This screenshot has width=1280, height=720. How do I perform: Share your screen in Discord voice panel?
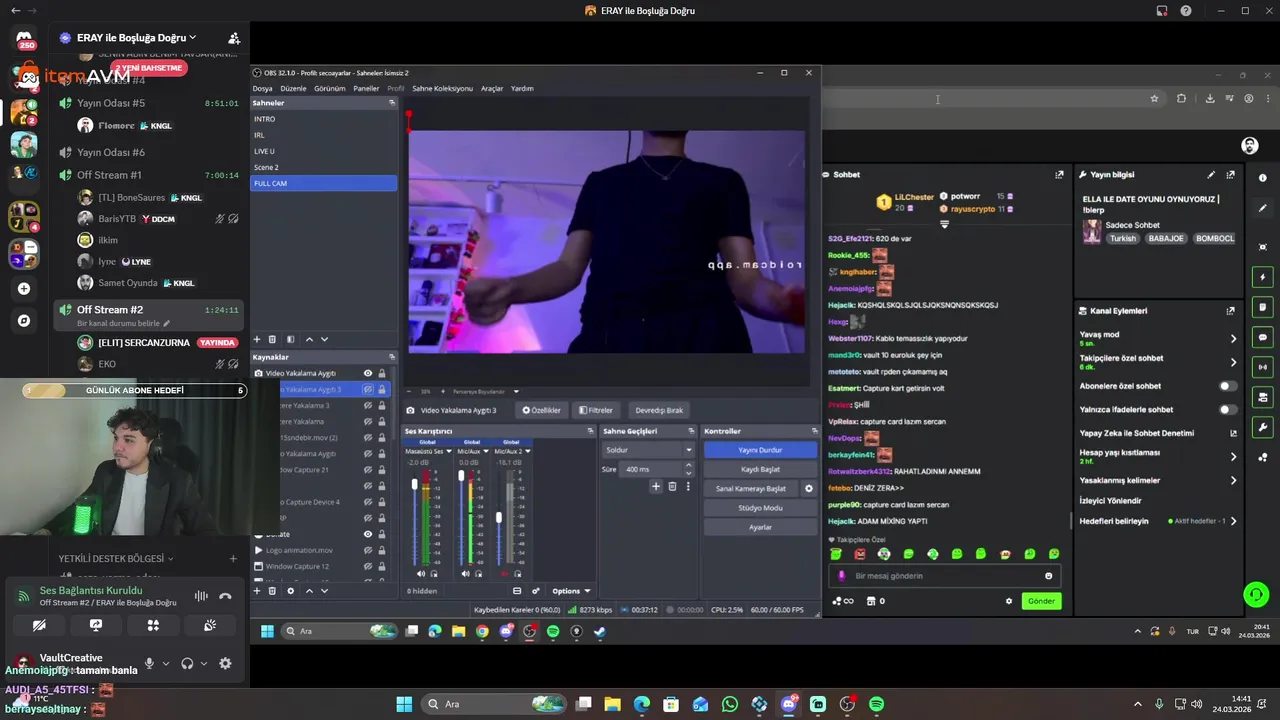(x=96, y=625)
